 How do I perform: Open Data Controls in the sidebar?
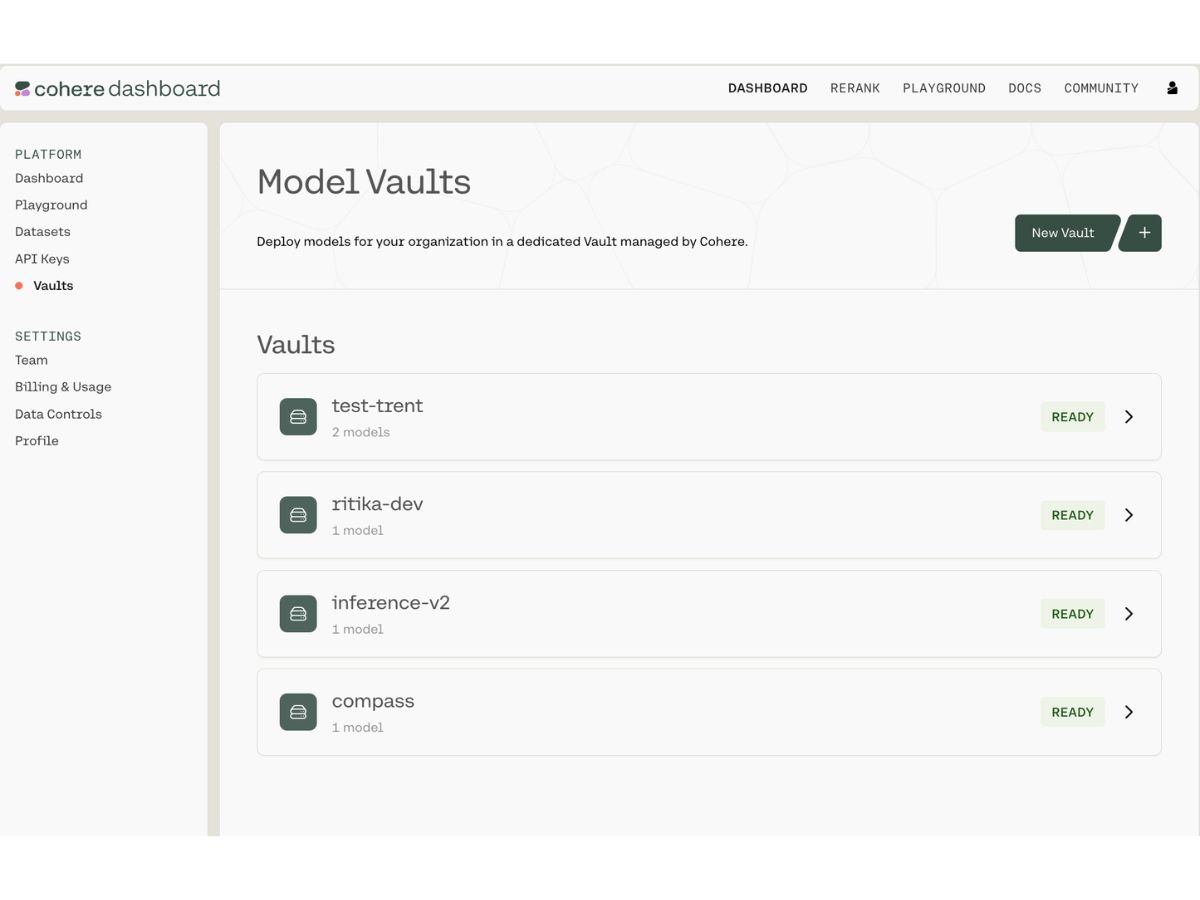click(x=58, y=414)
